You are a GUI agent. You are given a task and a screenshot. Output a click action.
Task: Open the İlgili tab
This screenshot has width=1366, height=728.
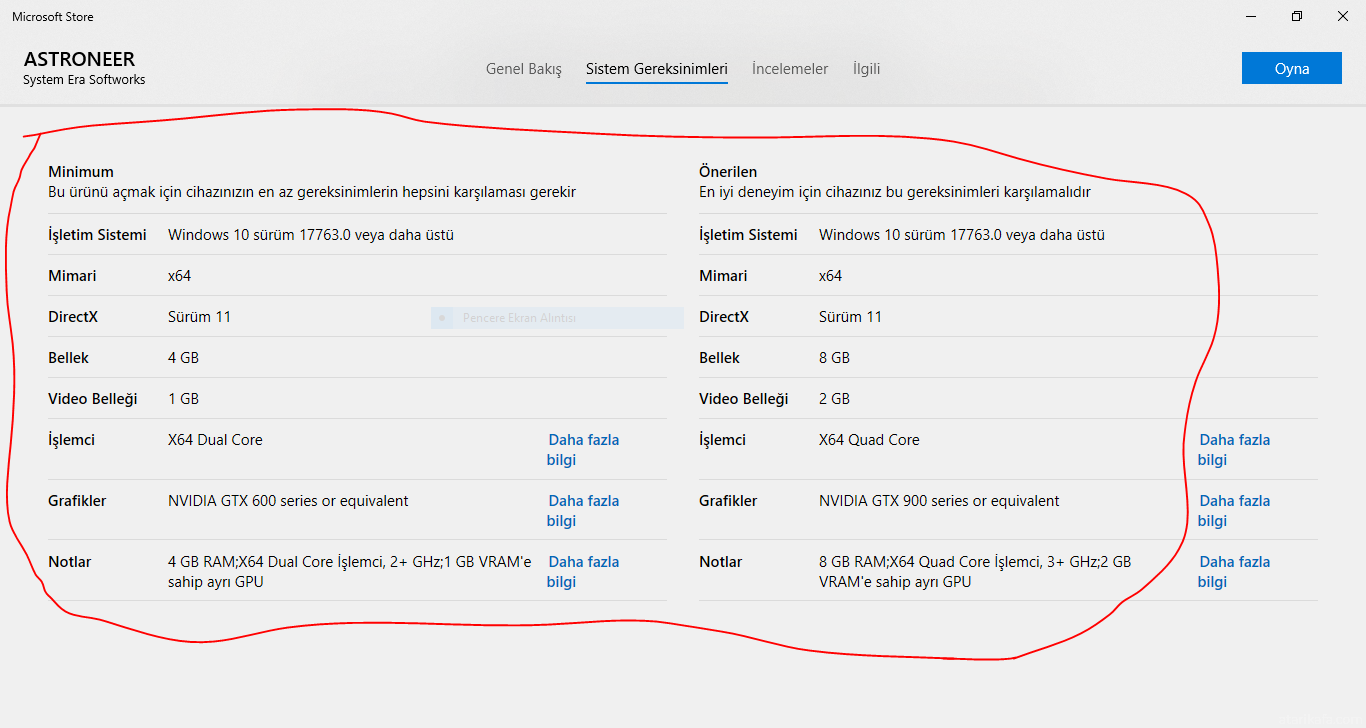[x=866, y=69]
